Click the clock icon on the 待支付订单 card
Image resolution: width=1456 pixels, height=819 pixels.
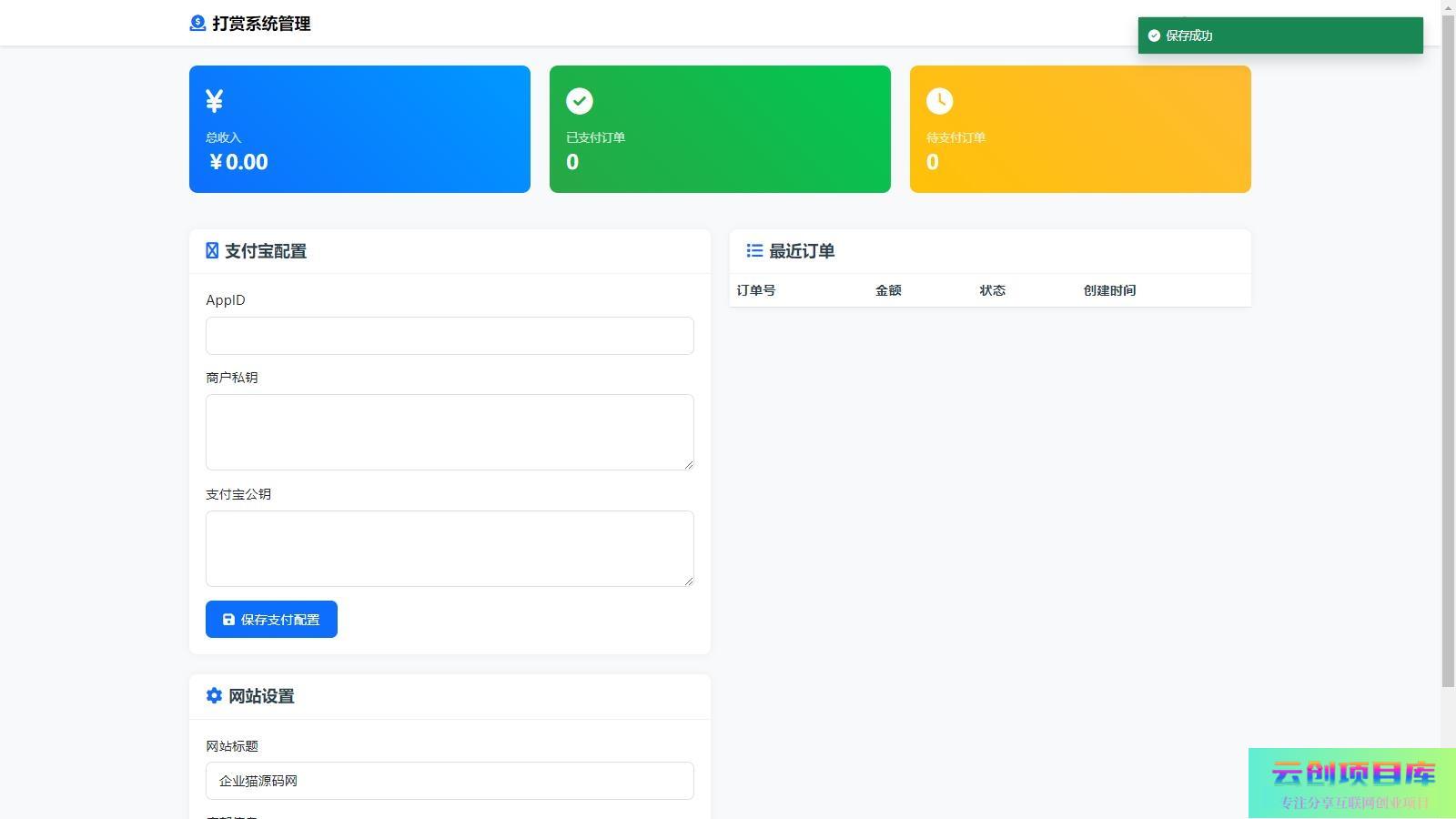pyautogui.click(x=940, y=101)
